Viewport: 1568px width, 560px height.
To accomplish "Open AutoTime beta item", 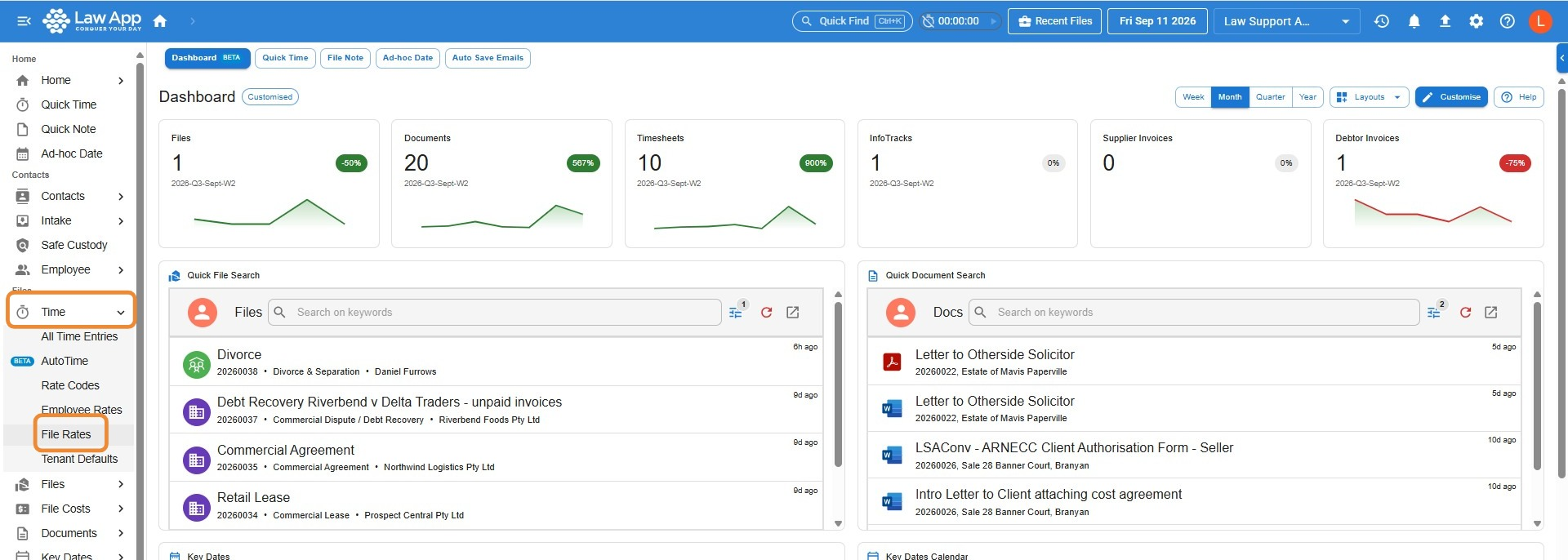I will 65,361.
